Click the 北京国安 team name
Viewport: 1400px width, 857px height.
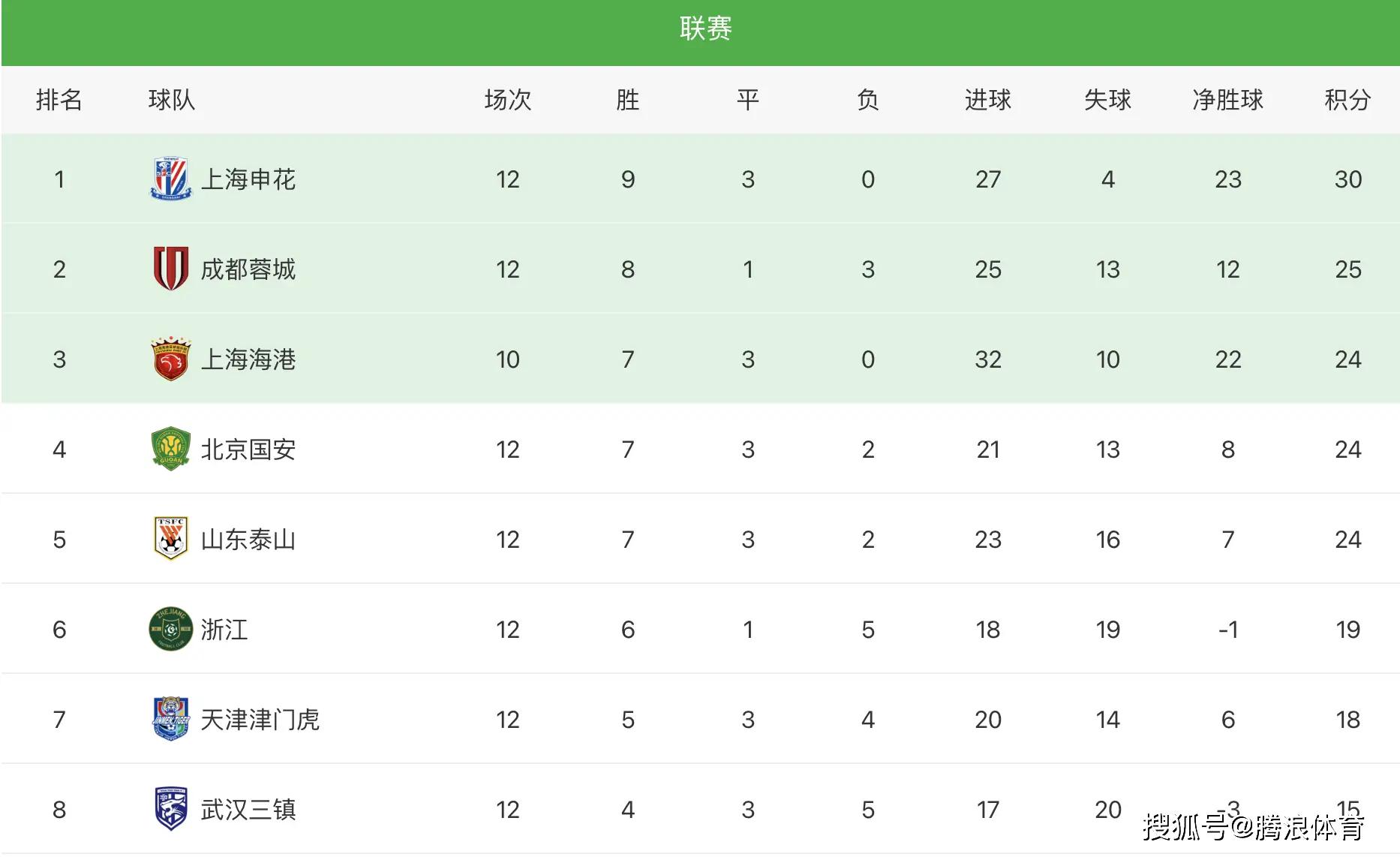click(248, 450)
